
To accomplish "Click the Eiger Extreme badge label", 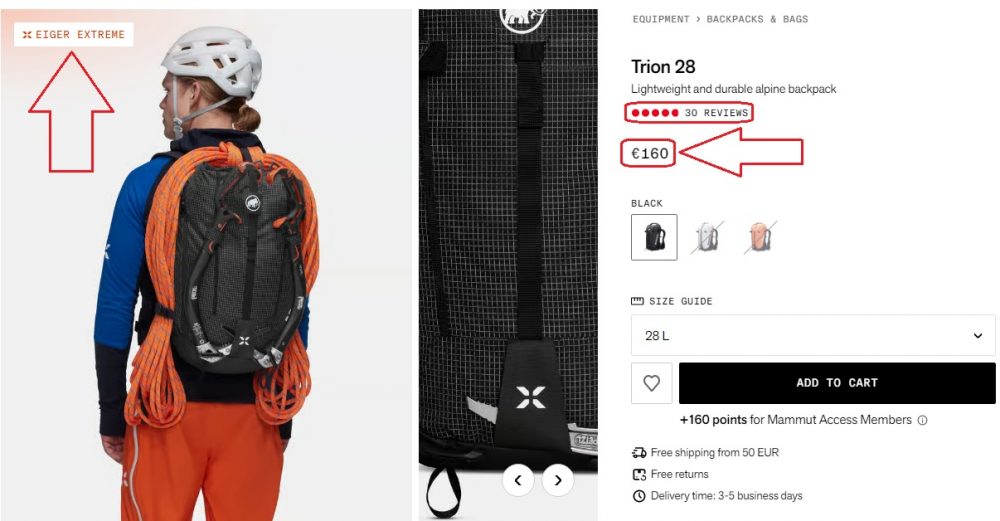I will tap(74, 34).
